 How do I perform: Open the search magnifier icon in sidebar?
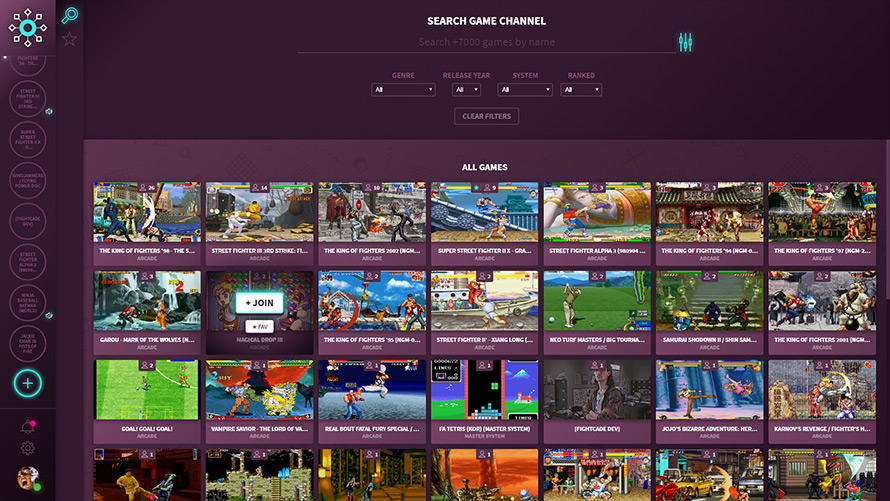(70, 15)
